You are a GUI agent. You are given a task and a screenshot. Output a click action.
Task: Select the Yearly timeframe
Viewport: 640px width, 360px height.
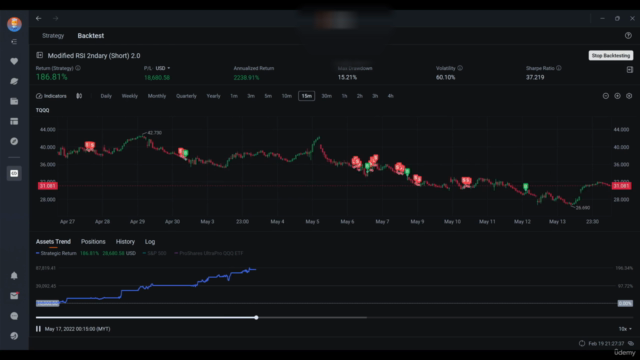pos(213,96)
